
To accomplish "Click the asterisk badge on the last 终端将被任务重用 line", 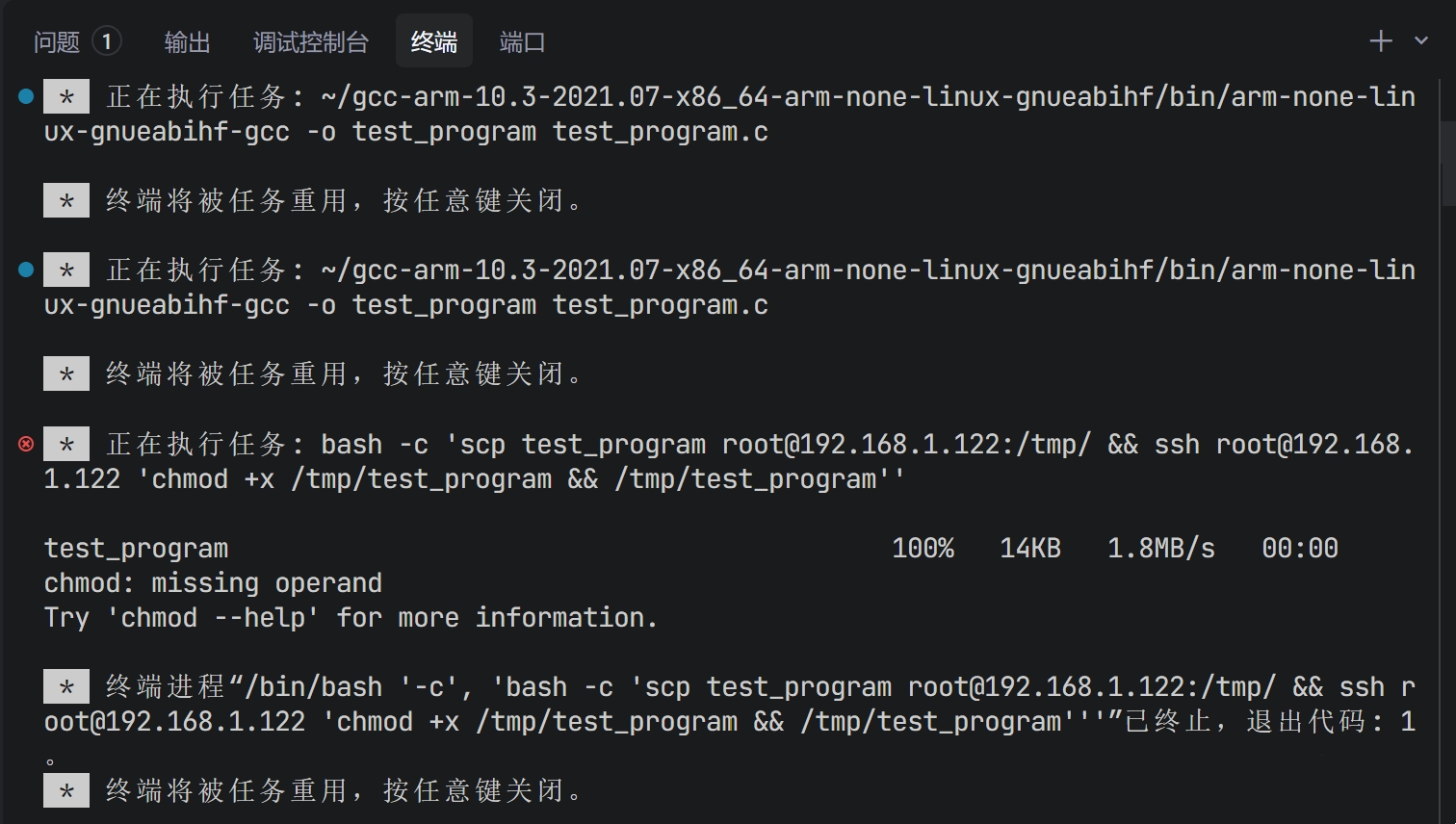I will 66,790.
